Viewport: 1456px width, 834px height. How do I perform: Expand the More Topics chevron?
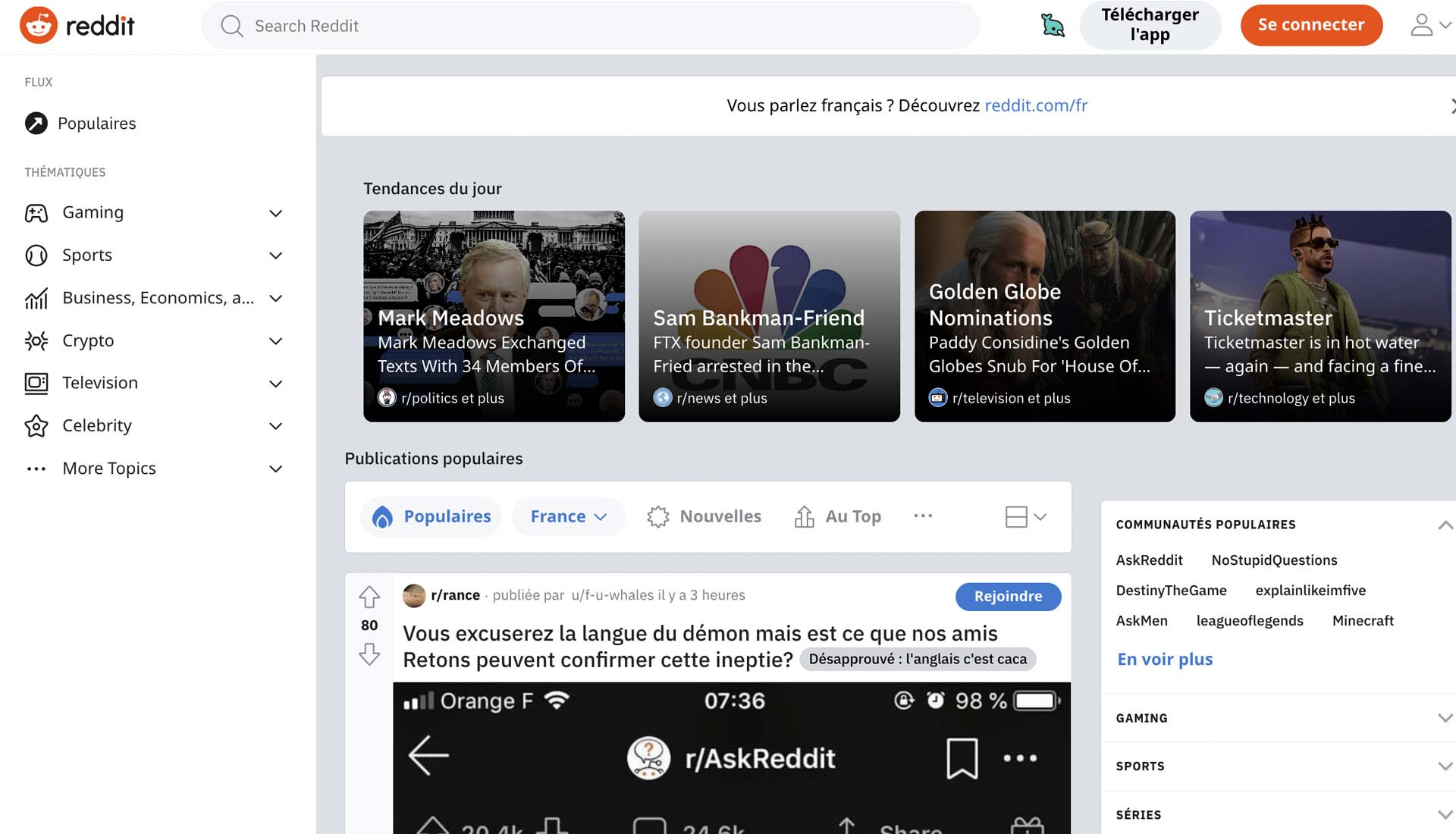276,469
